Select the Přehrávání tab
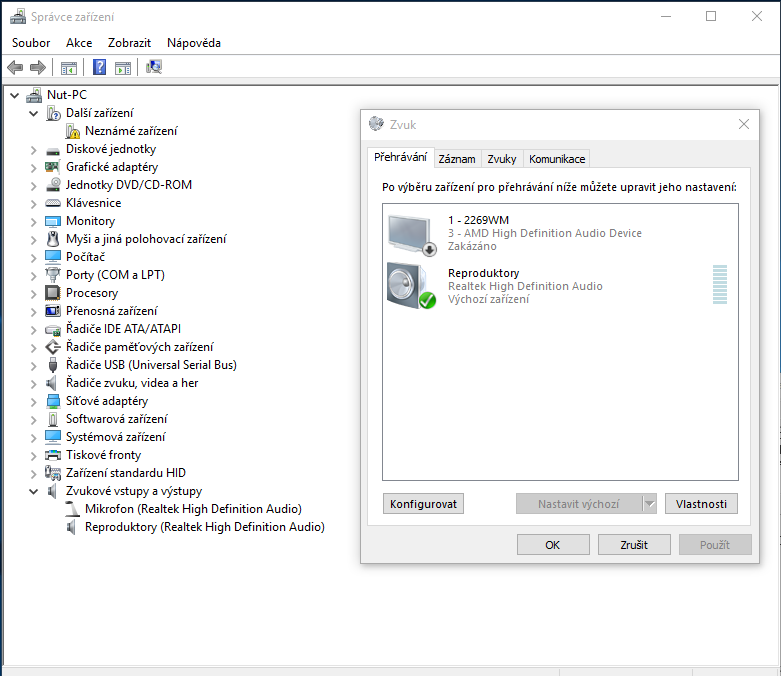The height and width of the screenshot is (676, 784). [400, 157]
